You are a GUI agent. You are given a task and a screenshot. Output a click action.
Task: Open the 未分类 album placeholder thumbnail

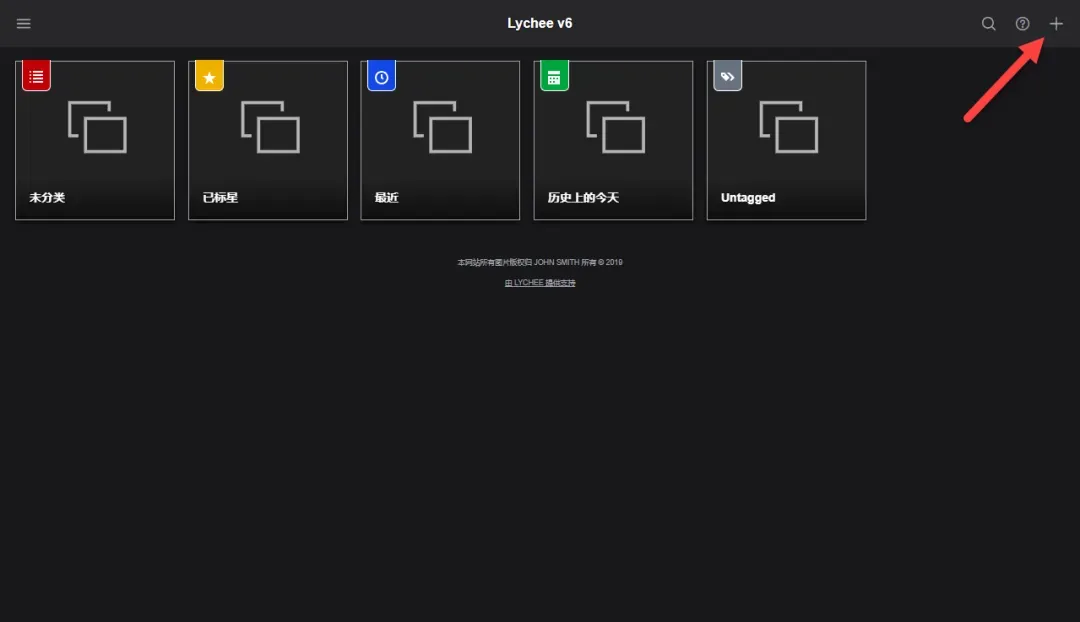97,127
